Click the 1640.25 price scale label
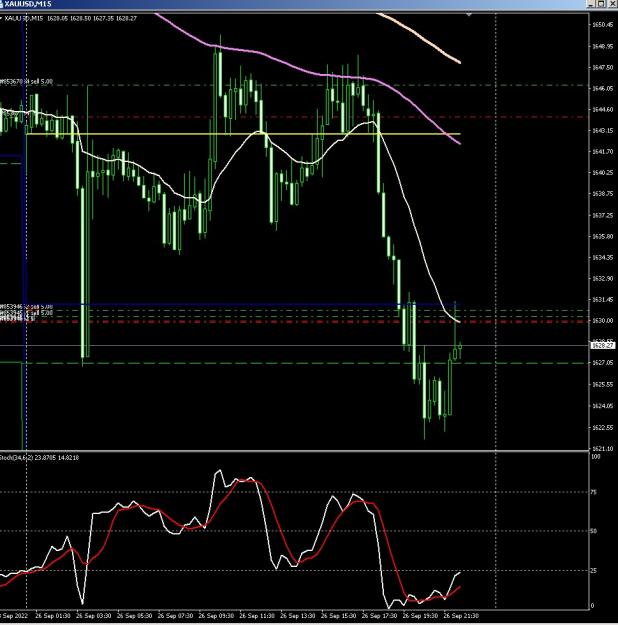 (602, 173)
